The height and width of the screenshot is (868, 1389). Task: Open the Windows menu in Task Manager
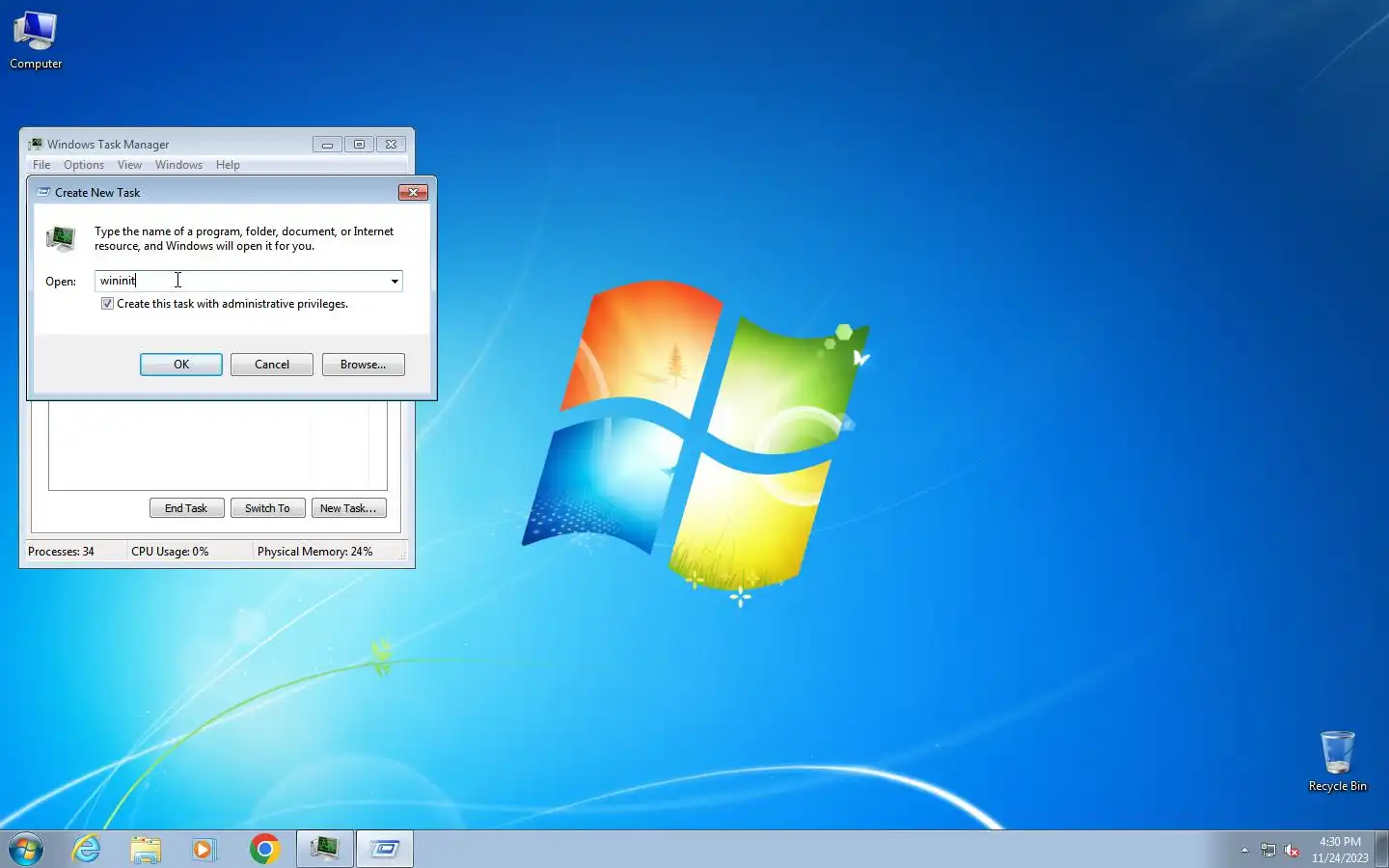coord(178,165)
